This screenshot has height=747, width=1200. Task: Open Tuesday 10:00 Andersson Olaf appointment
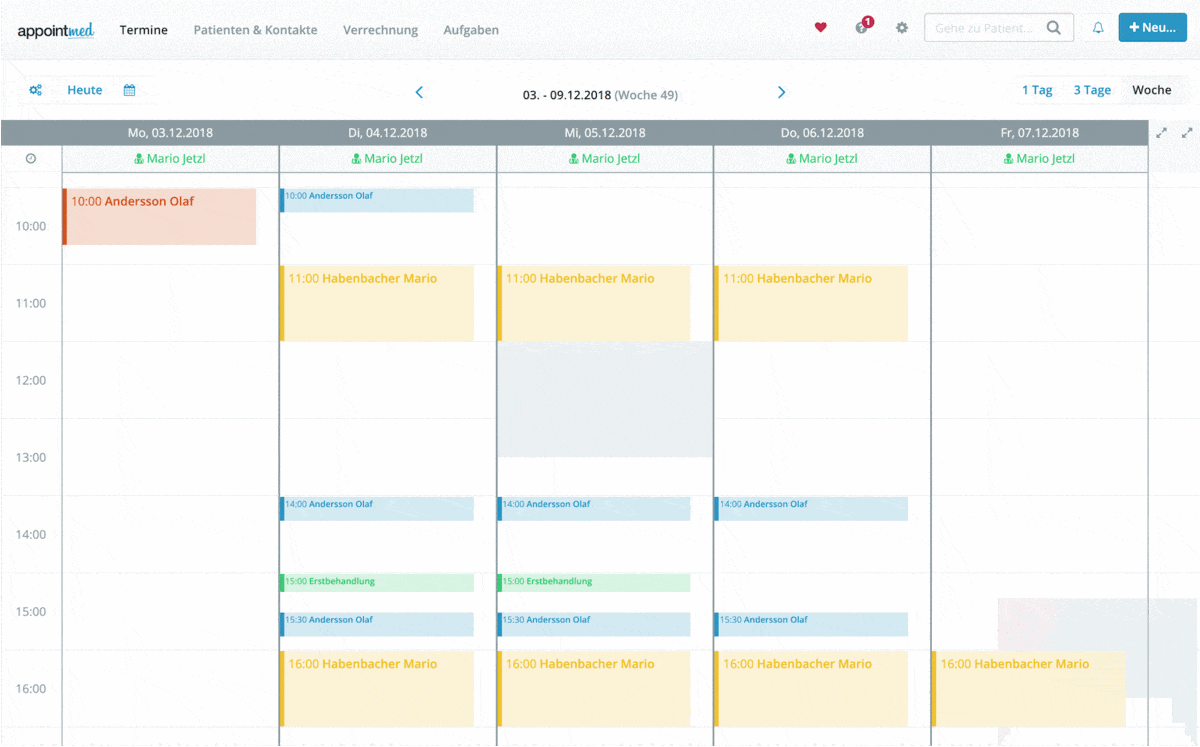(377, 200)
